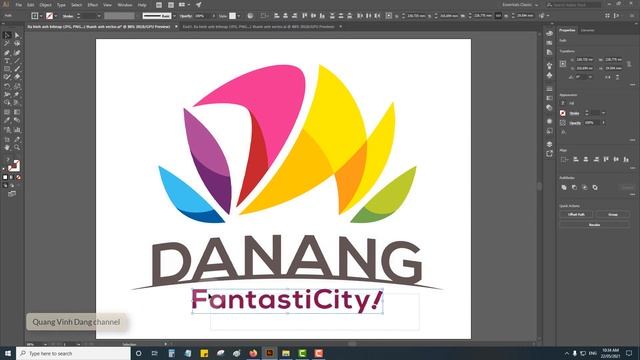
Task: Open stroke color dropdown in control bar
Action: click(x=56, y=16)
